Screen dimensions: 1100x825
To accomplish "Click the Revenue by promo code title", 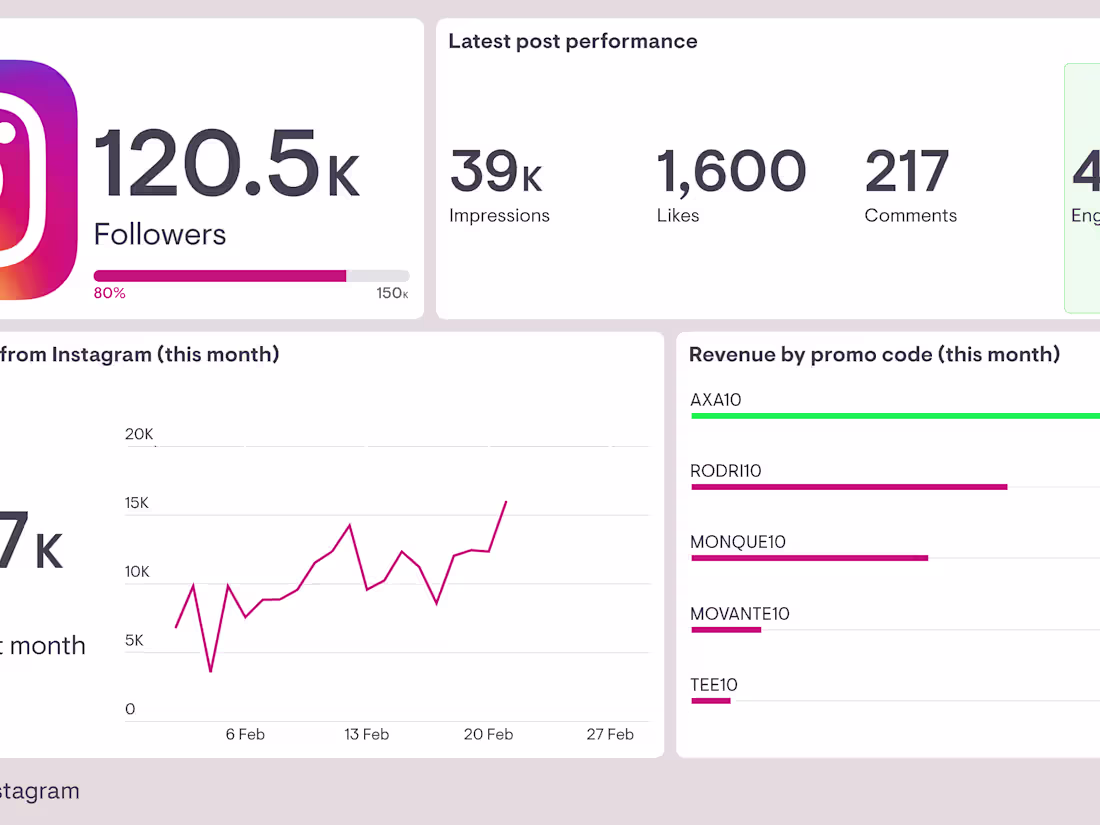I will 874,354.
